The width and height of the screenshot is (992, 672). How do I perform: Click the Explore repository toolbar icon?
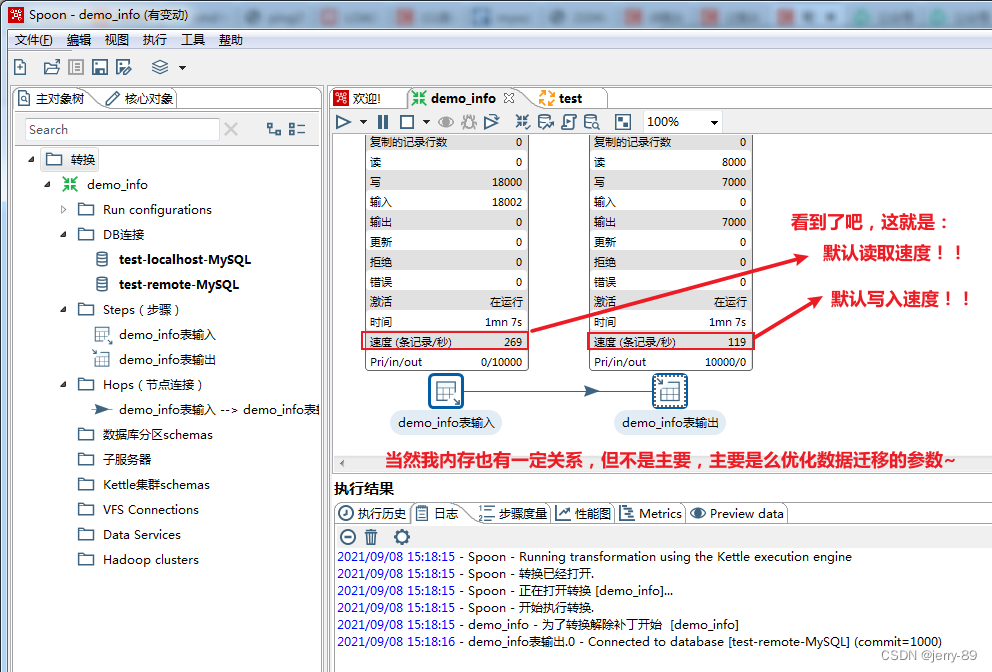tap(76, 67)
